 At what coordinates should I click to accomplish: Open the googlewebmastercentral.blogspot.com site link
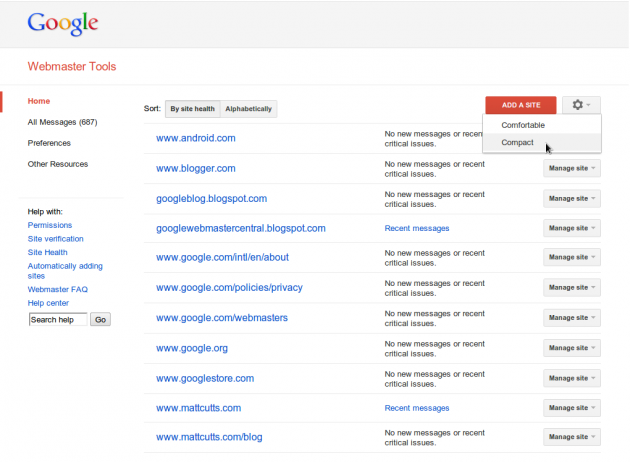tap(241, 228)
